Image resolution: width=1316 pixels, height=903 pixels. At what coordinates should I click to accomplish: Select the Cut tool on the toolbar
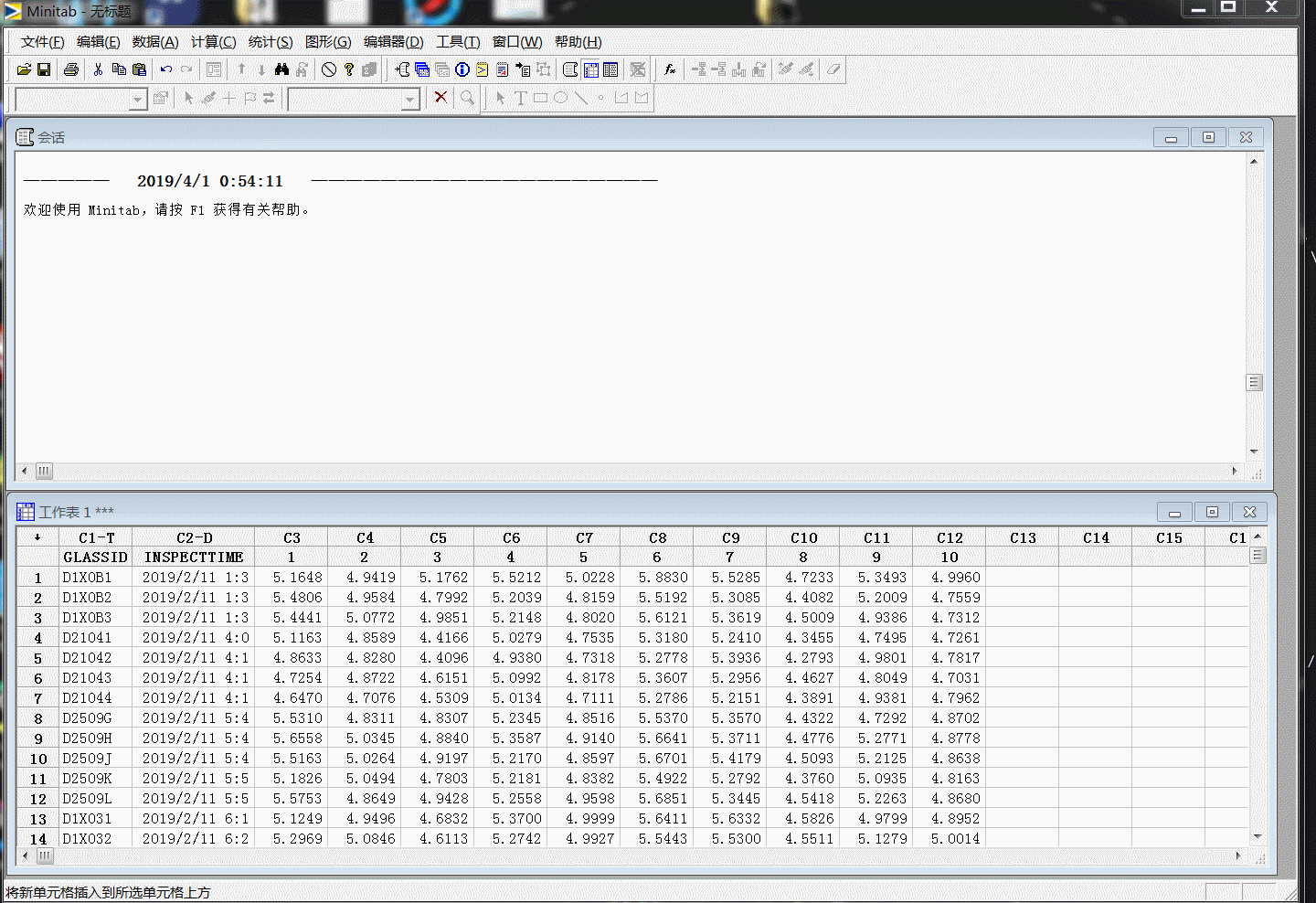[98, 69]
